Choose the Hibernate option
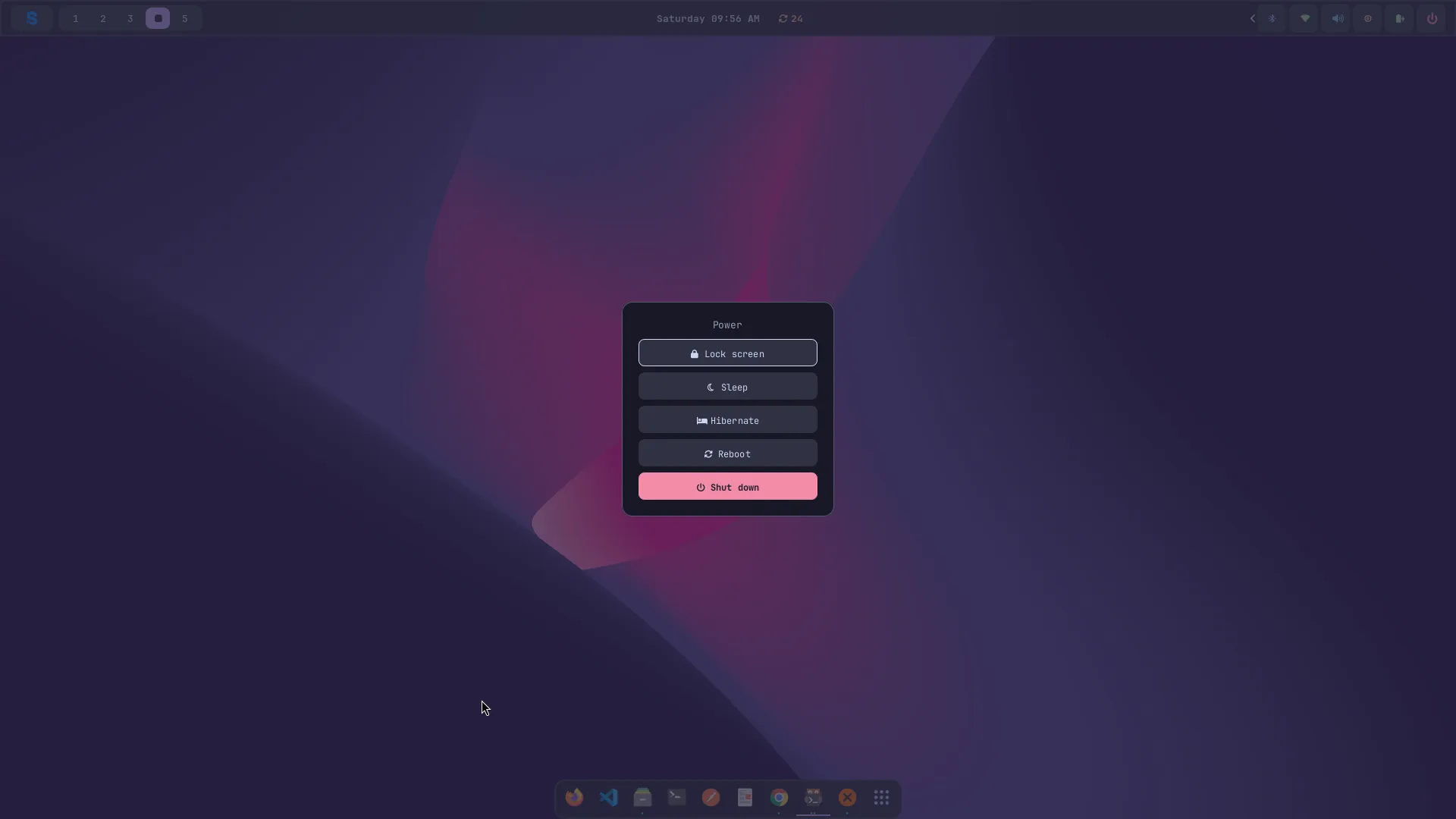The image size is (1456, 819). (x=727, y=420)
